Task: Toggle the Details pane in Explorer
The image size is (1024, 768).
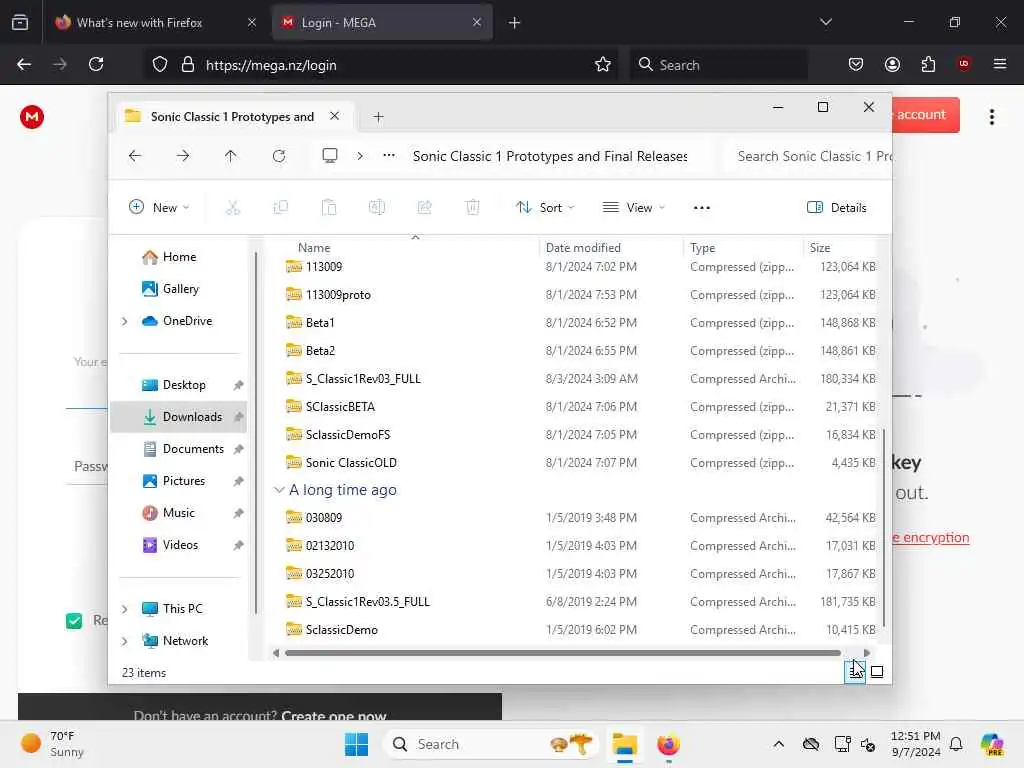Action: click(x=837, y=208)
